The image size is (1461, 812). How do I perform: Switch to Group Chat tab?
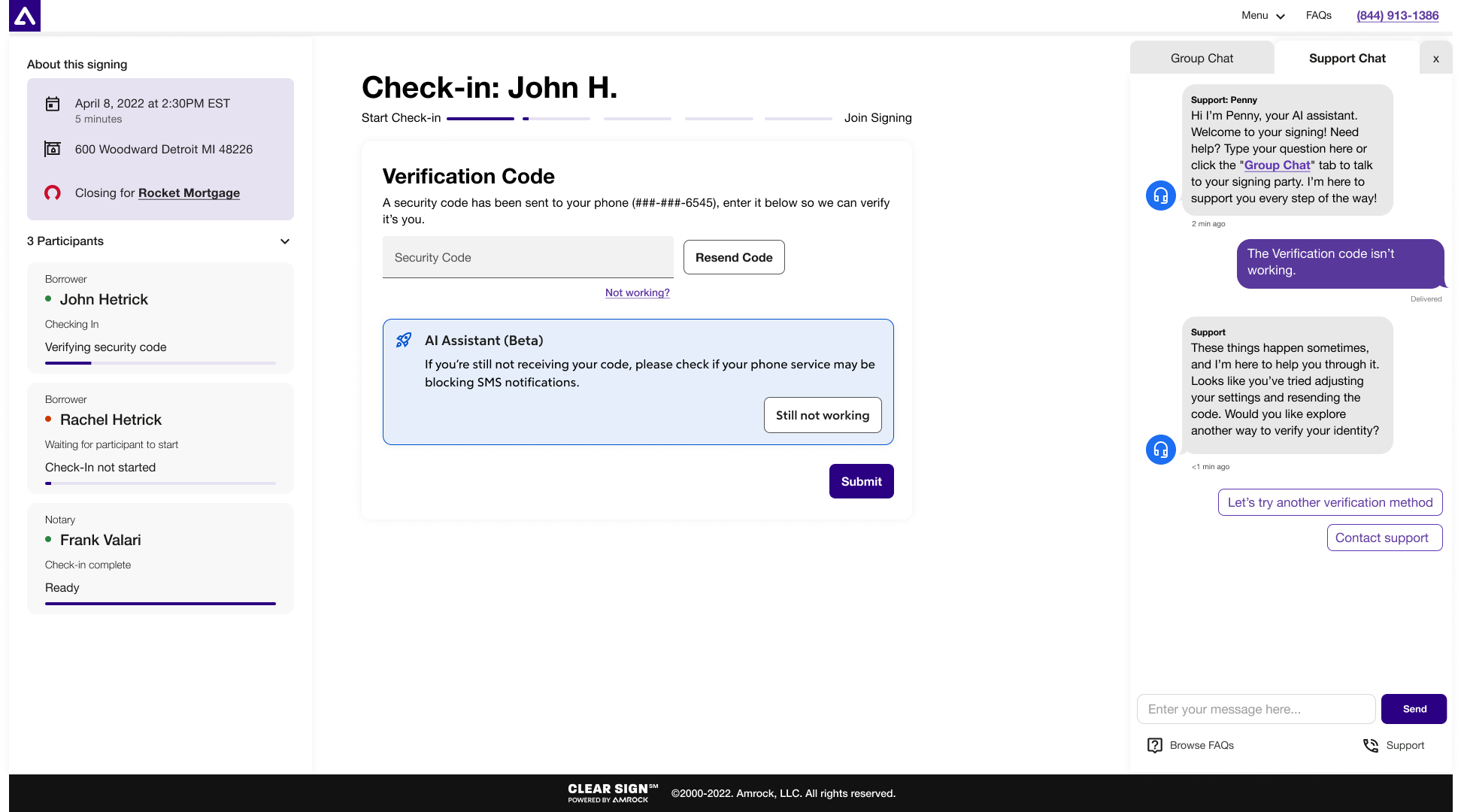pos(1201,58)
